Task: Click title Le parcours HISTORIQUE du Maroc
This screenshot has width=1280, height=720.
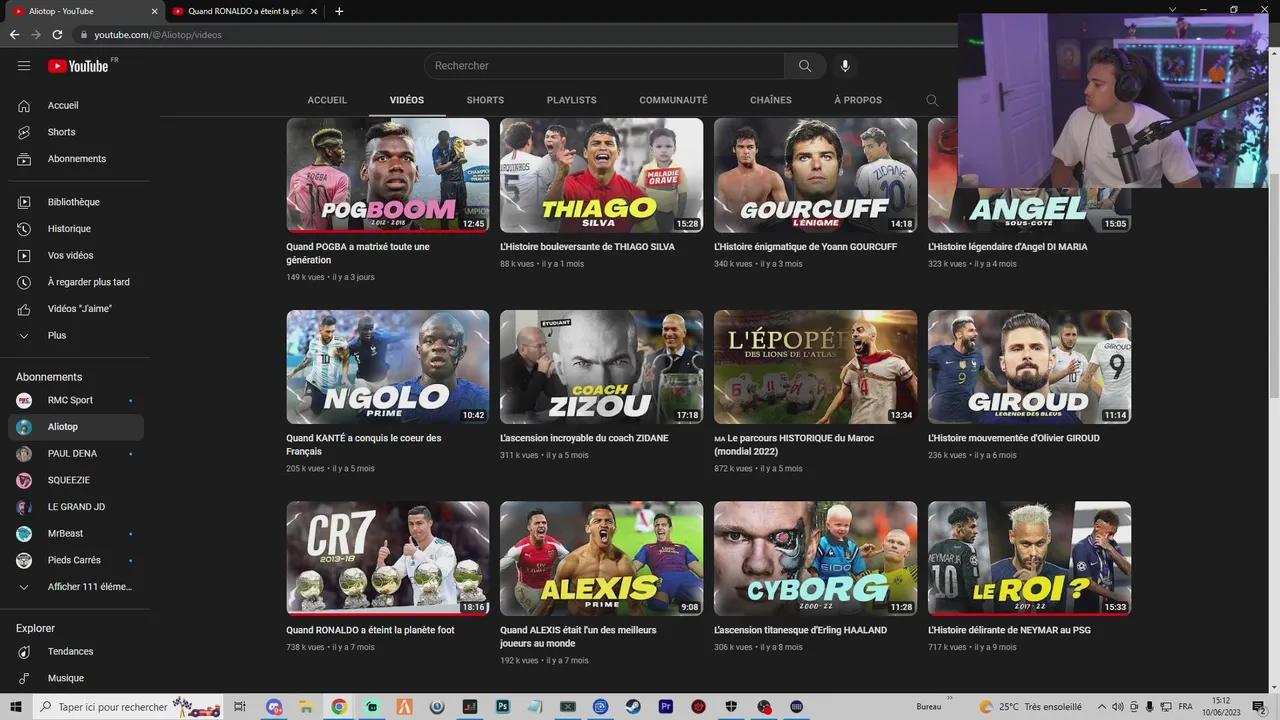Action: pyautogui.click(x=794, y=445)
